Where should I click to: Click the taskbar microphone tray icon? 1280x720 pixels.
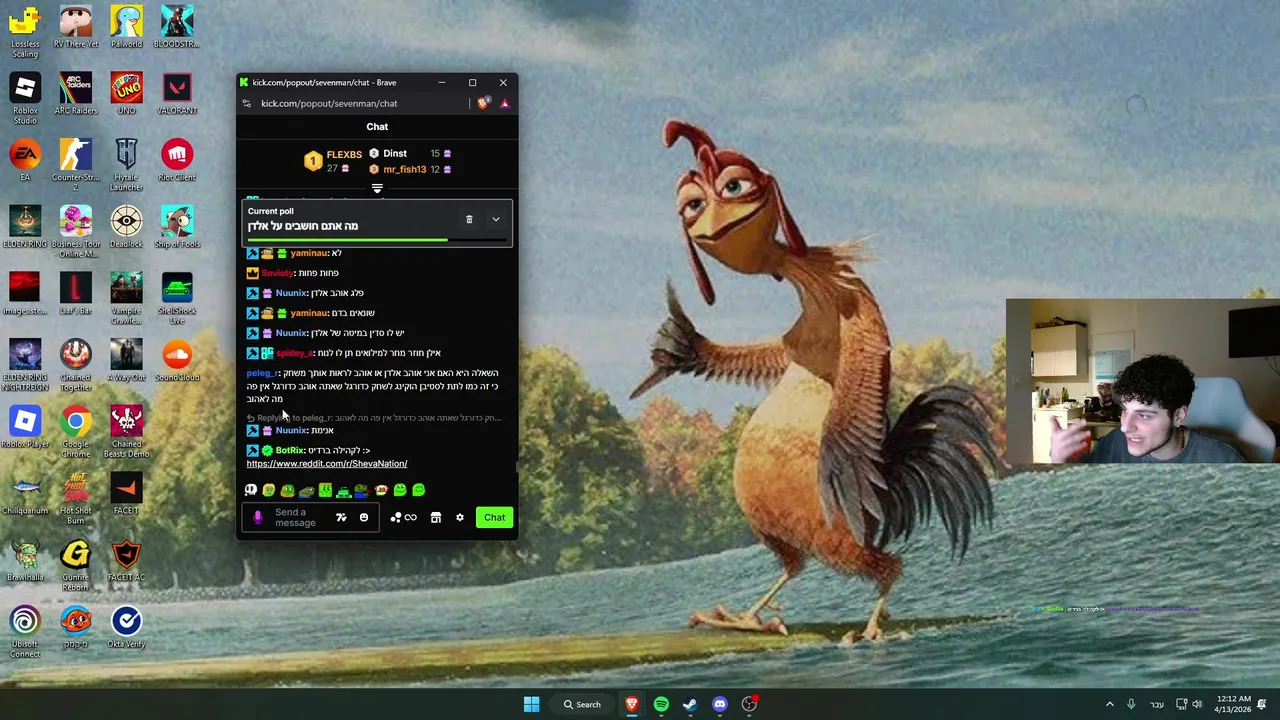pyautogui.click(x=1131, y=704)
